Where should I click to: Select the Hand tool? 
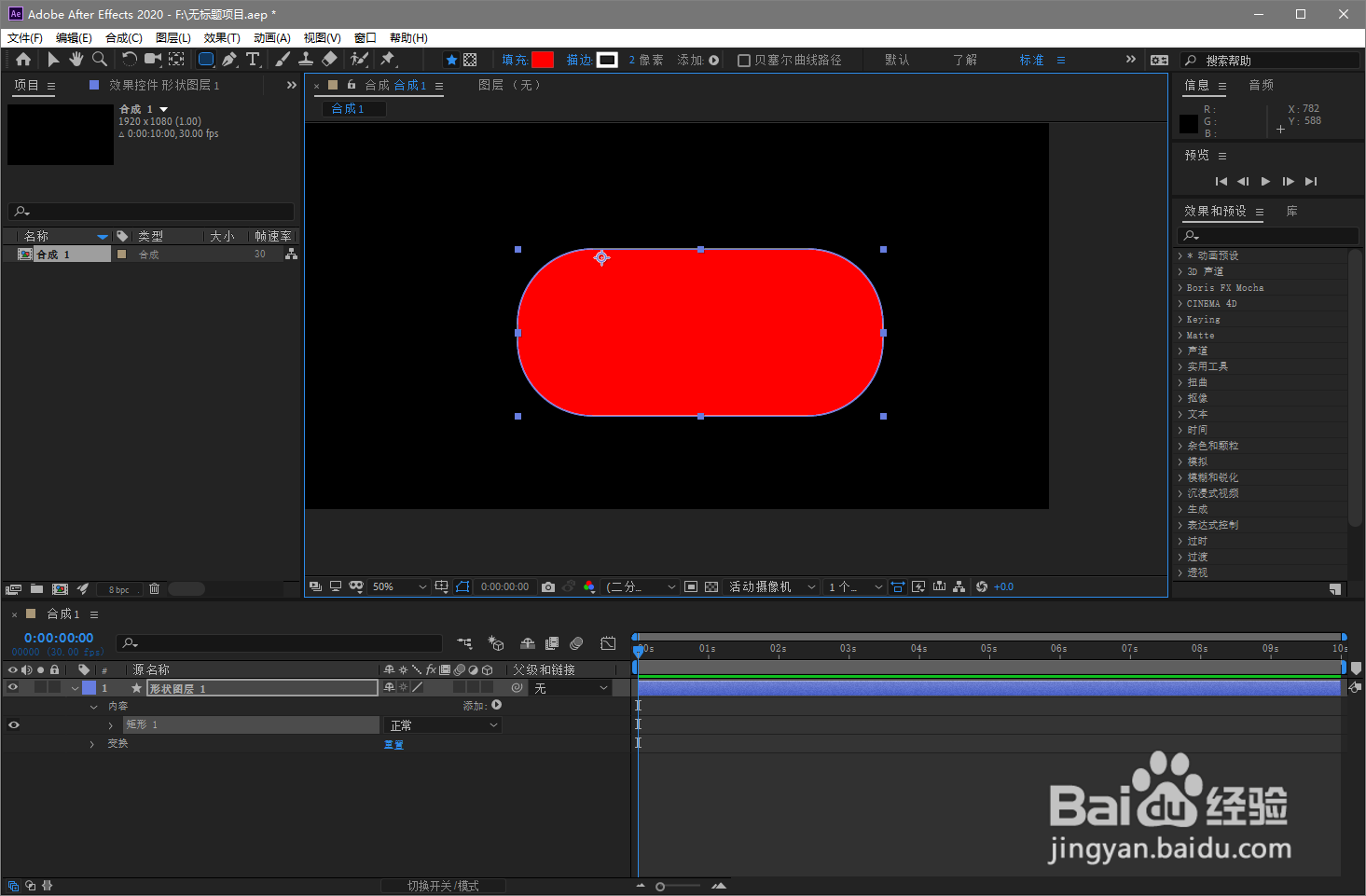coord(76,60)
